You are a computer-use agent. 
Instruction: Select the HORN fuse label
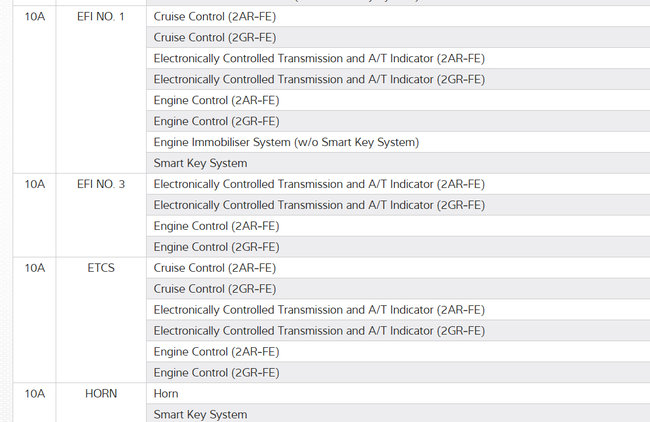pos(101,394)
